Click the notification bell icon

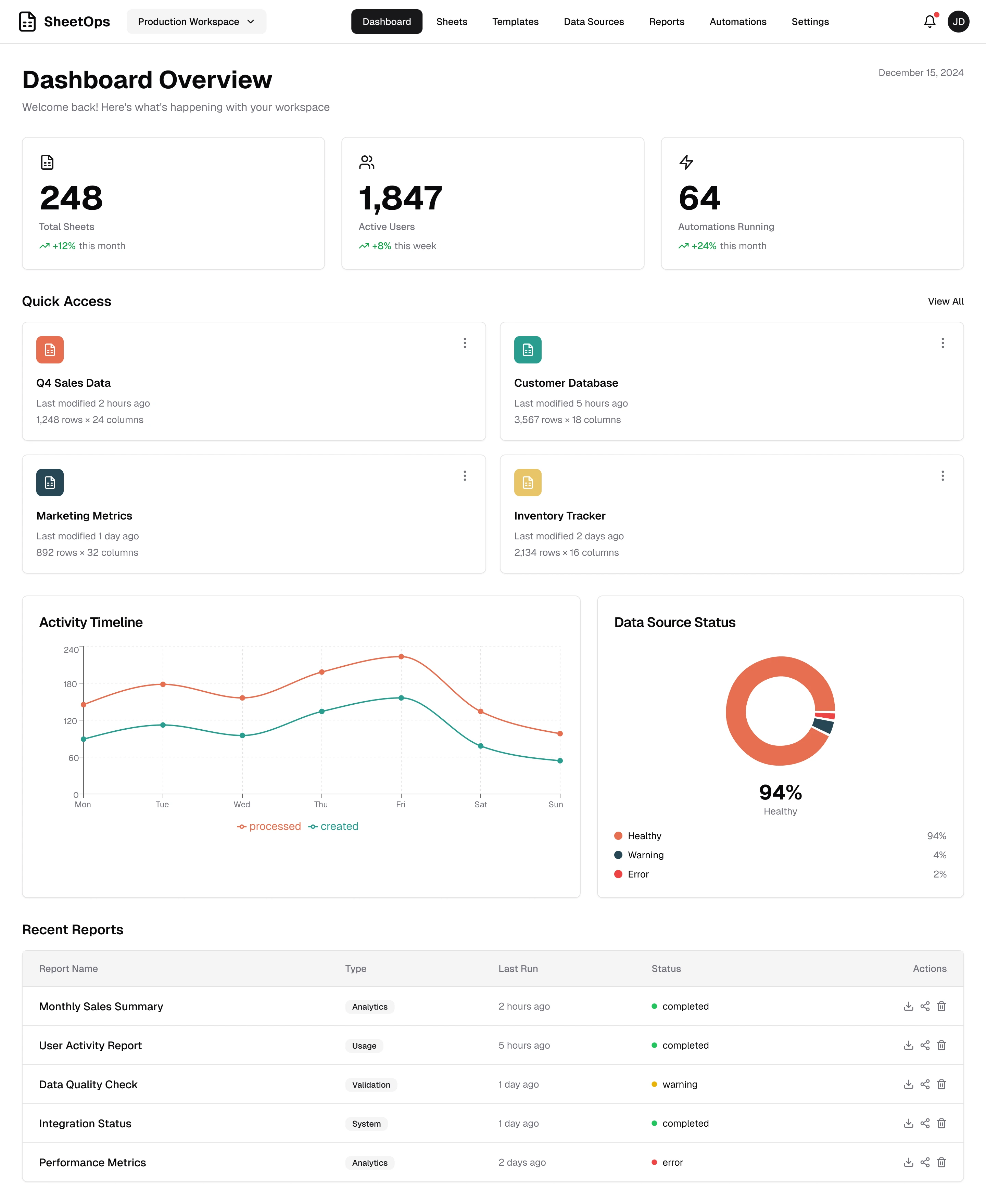coord(929,22)
